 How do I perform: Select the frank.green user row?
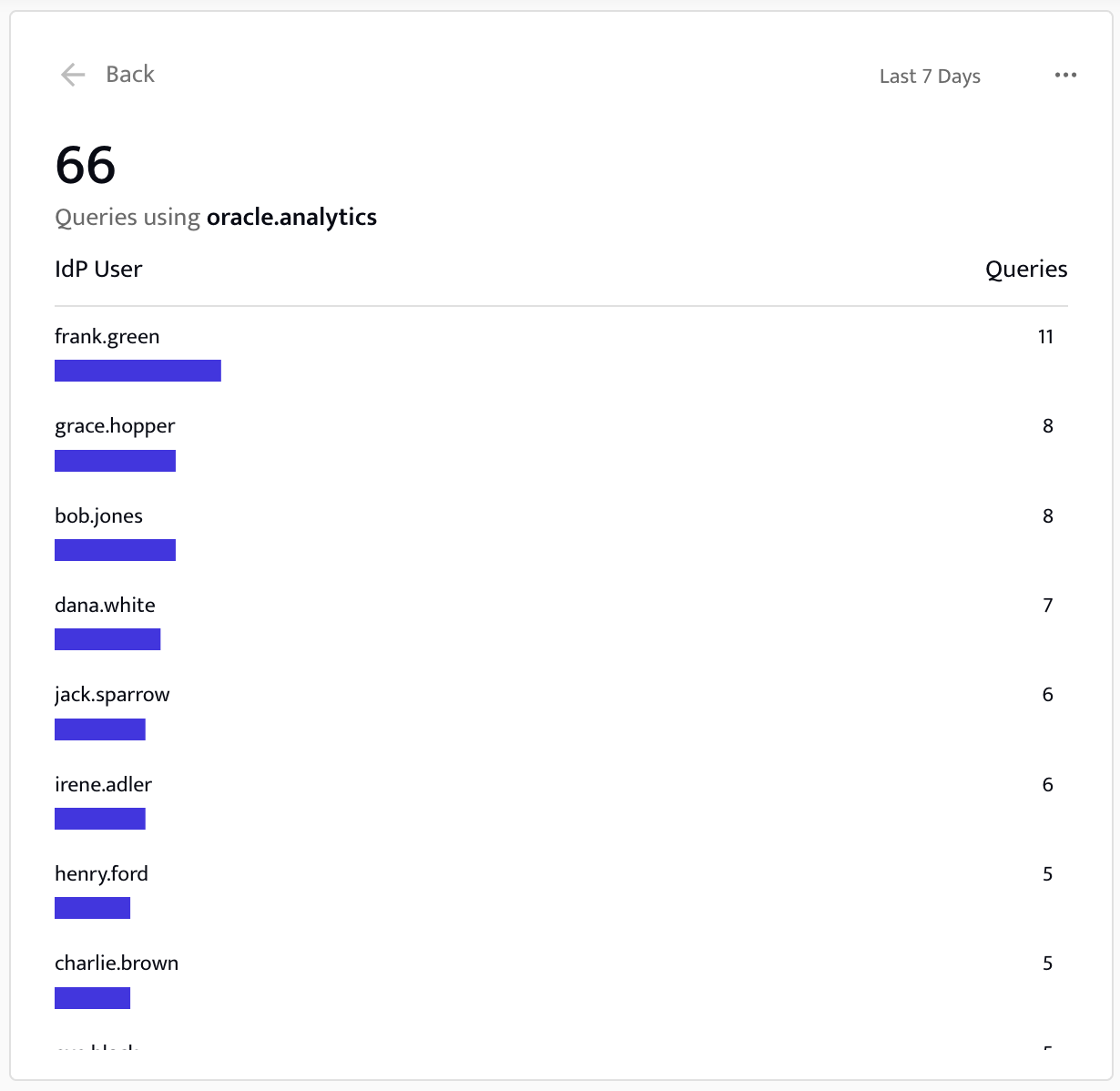tap(107, 336)
